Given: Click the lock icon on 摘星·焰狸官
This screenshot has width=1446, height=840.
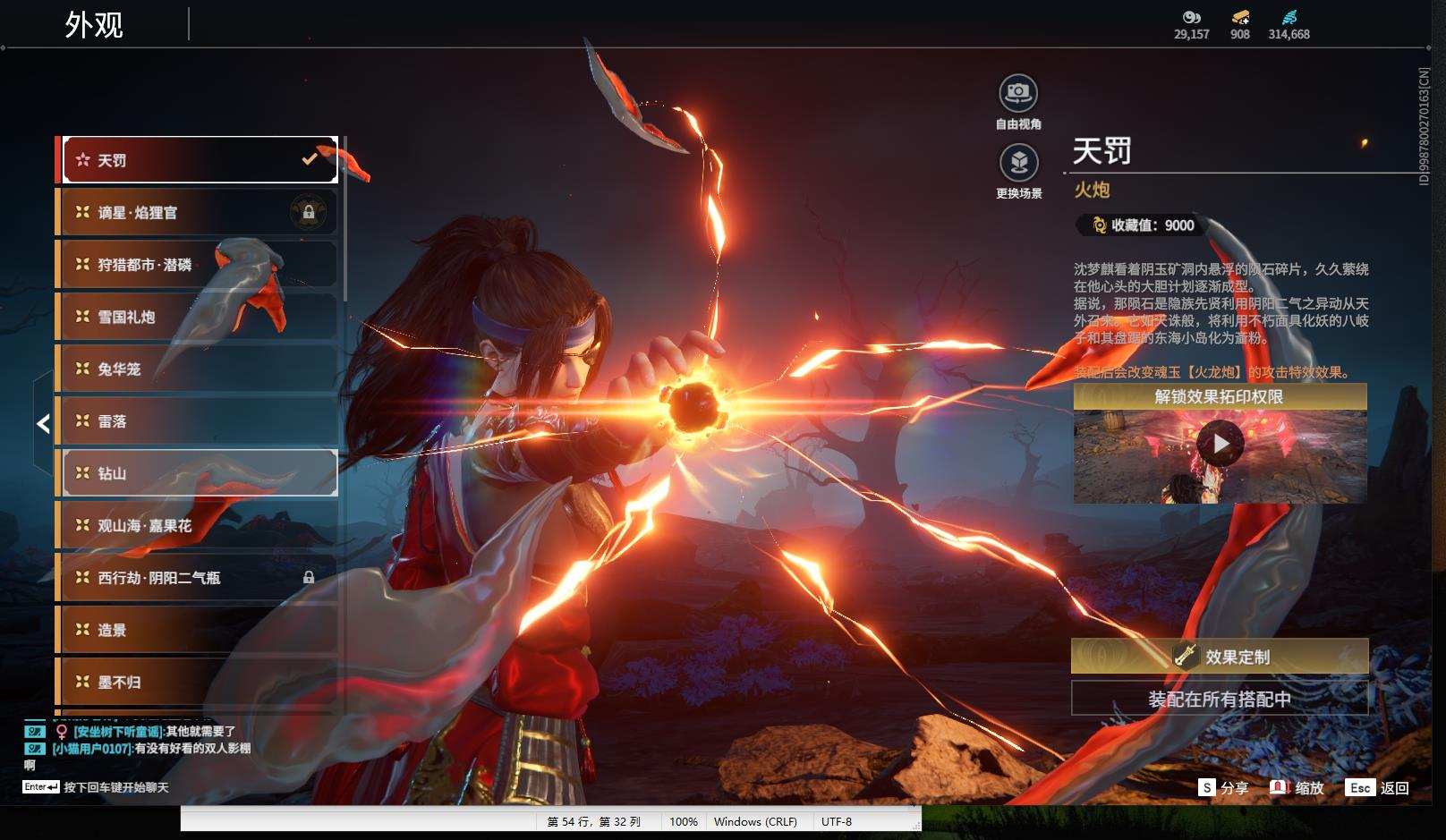Looking at the screenshot, I should click(309, 213).
